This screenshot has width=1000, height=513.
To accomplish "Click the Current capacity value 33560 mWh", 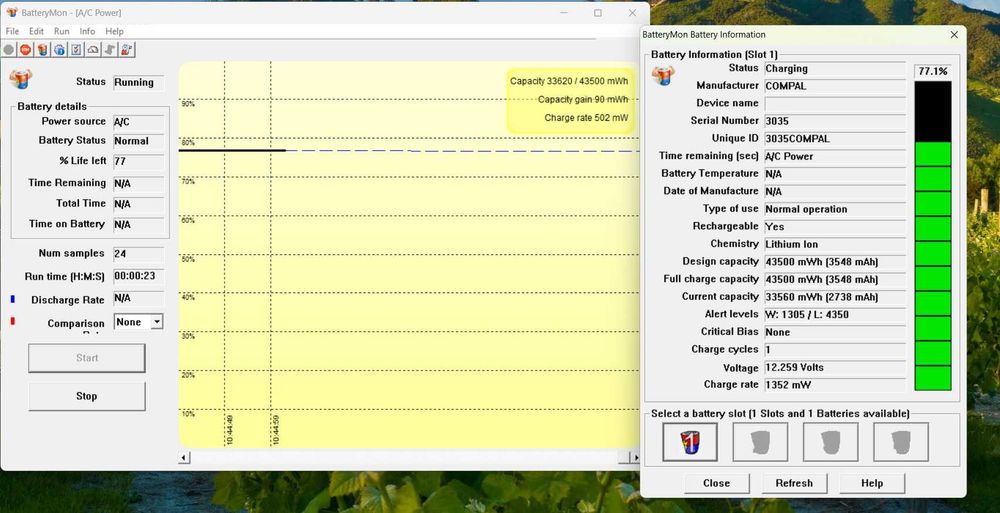I will coord(835,297).
